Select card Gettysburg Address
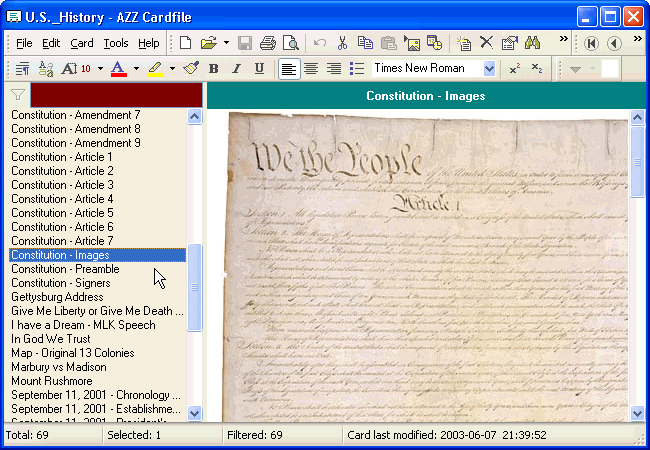This screenshot has width=650, height=450. point(97,297)
